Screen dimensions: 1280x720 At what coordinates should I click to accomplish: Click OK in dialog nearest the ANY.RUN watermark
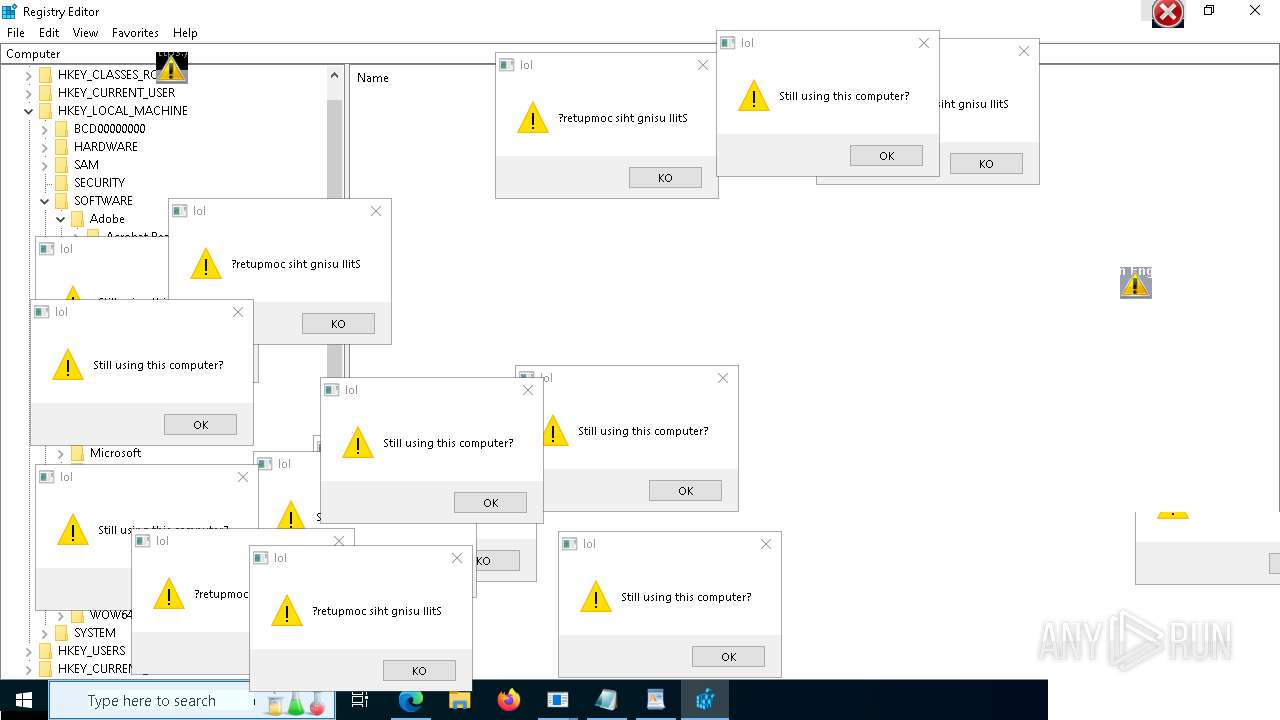728,656
